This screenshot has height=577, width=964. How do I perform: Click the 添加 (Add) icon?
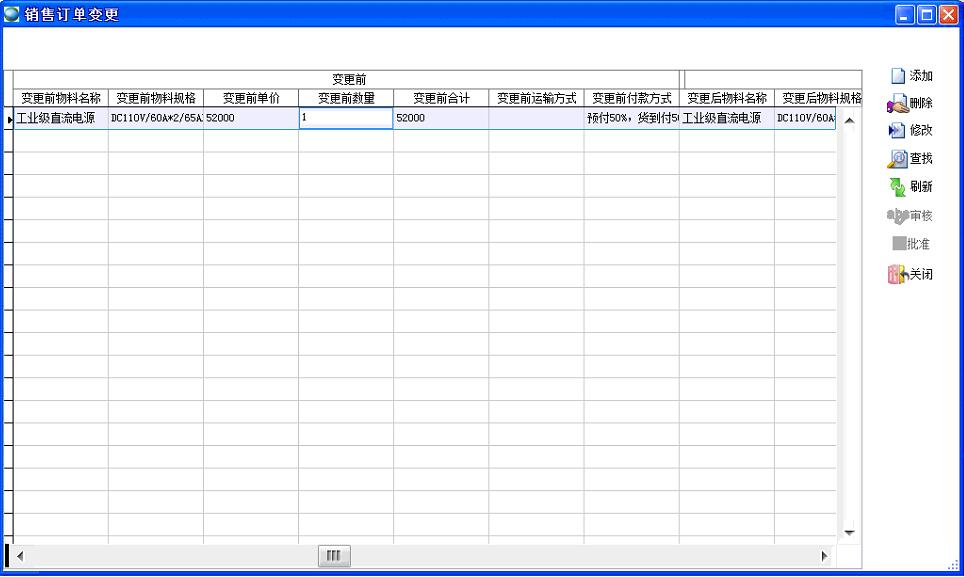pyautogui.click(x=898, y=76)
